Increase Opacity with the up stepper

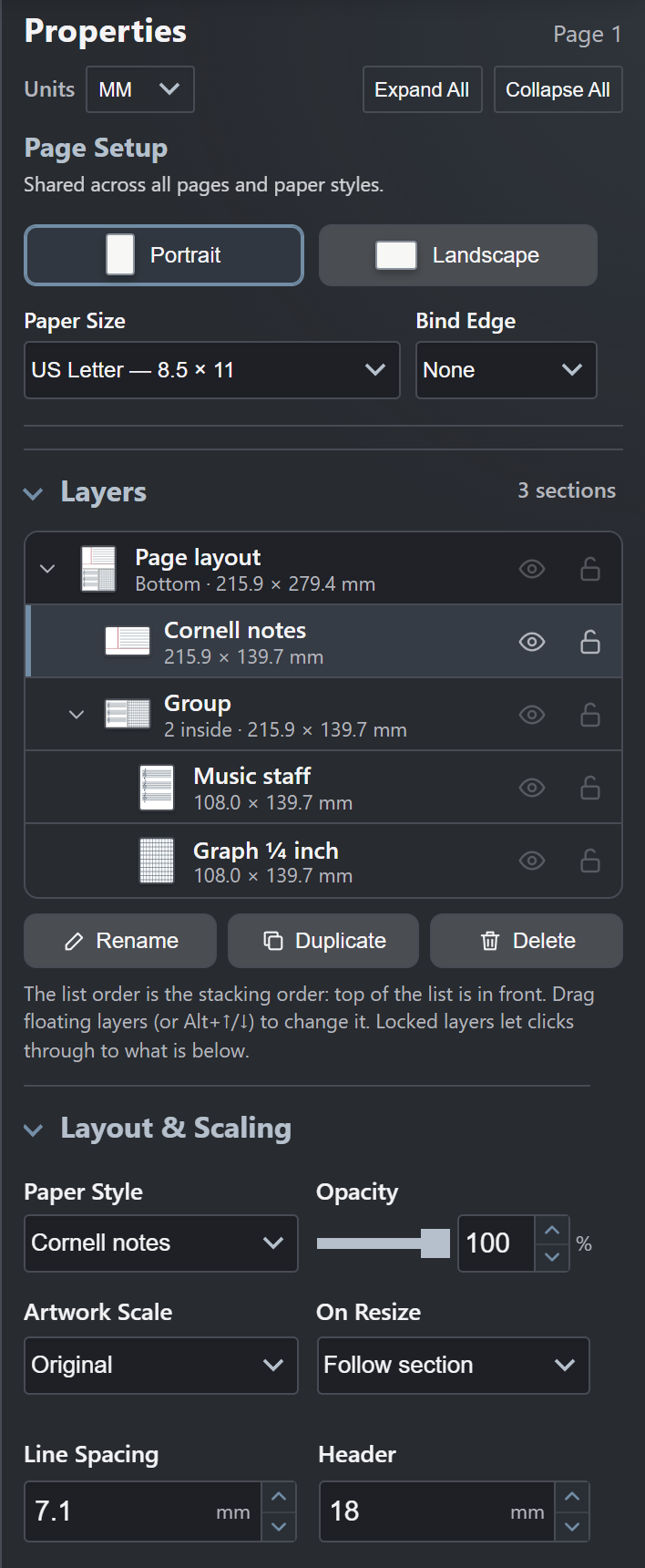[552, 1231]
